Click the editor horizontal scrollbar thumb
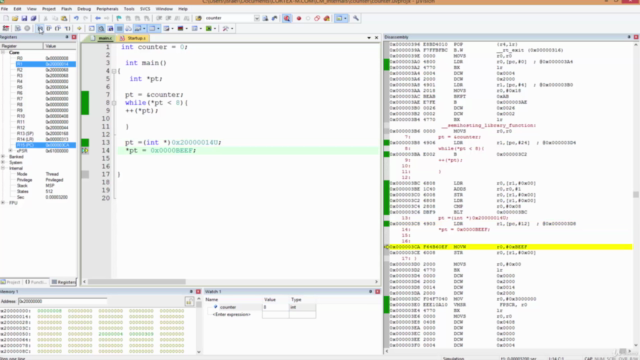The image size is (640, 360). pyautogui.click(x=137, y=282)
